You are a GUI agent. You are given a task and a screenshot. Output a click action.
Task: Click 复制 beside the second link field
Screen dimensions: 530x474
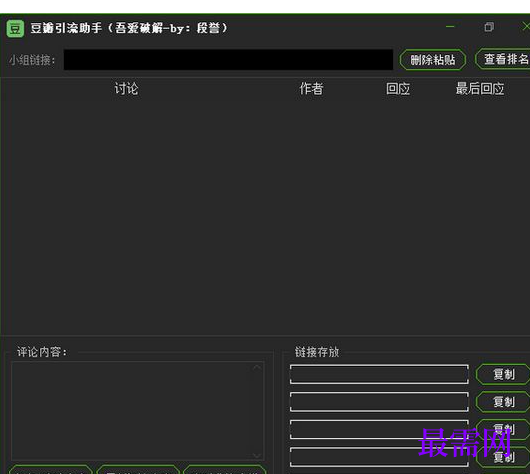[503, 402]
